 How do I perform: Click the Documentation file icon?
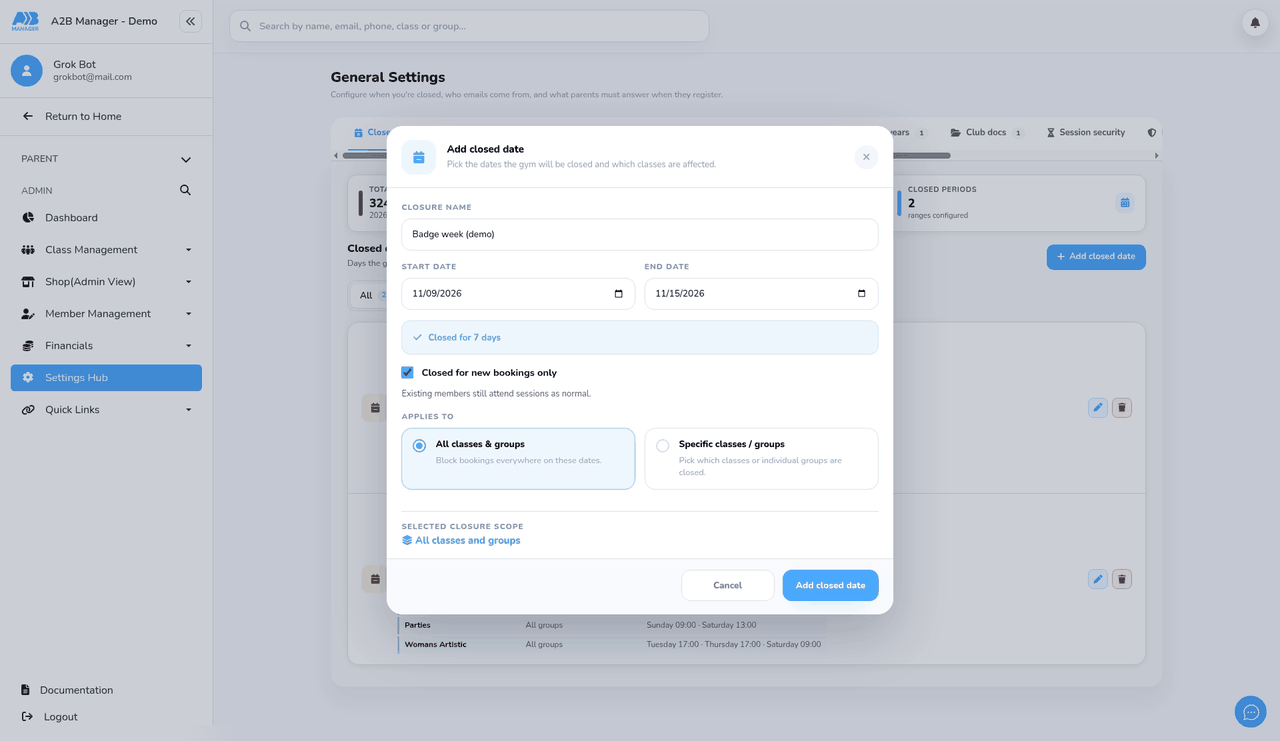26,690
